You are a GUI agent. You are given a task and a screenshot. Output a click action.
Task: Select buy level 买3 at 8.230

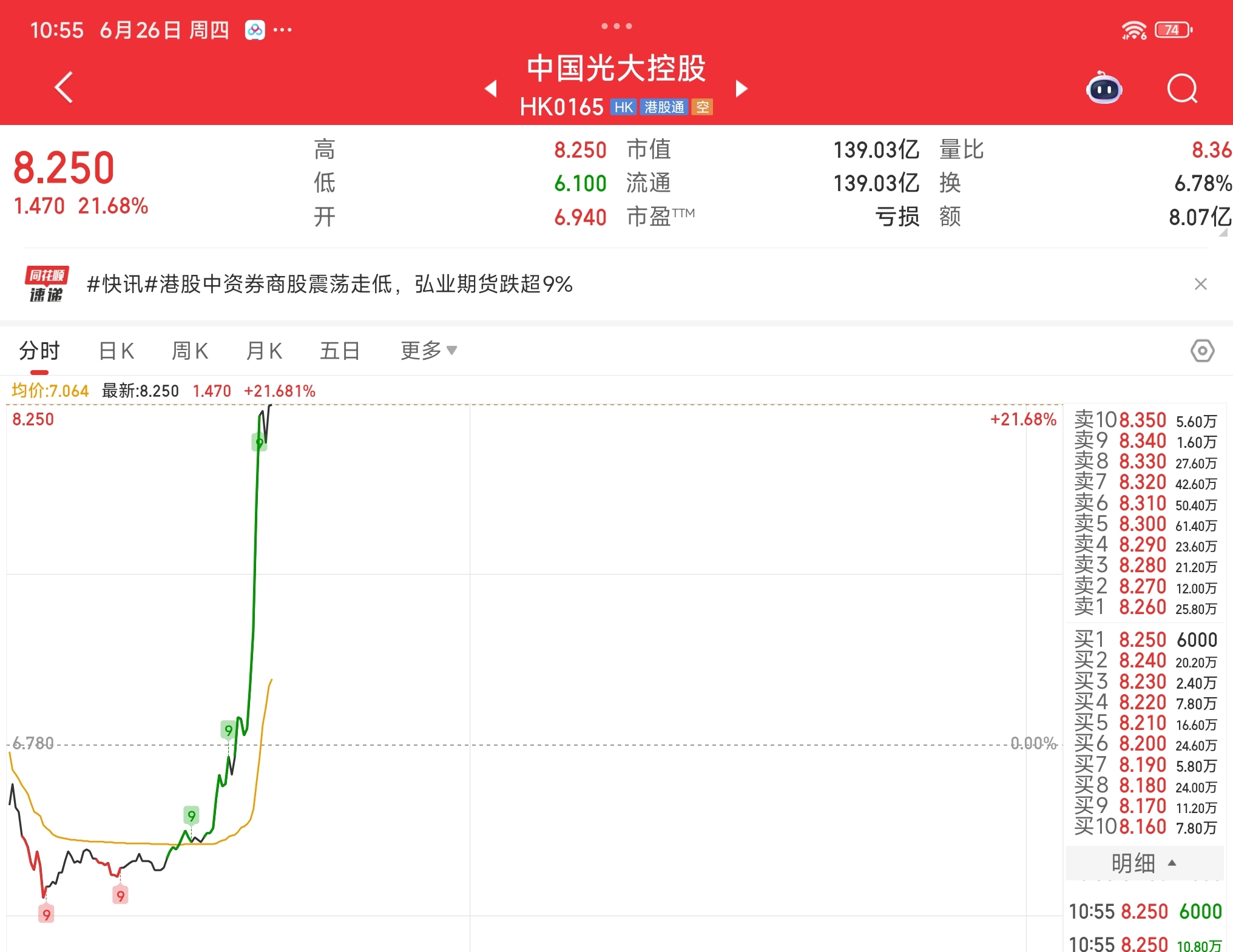coord(1145,681)
